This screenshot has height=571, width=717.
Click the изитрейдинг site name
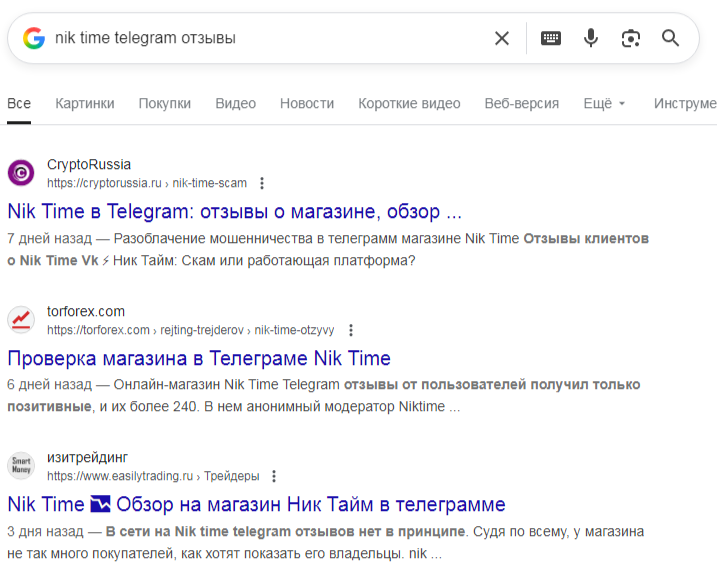coord(87,457)
